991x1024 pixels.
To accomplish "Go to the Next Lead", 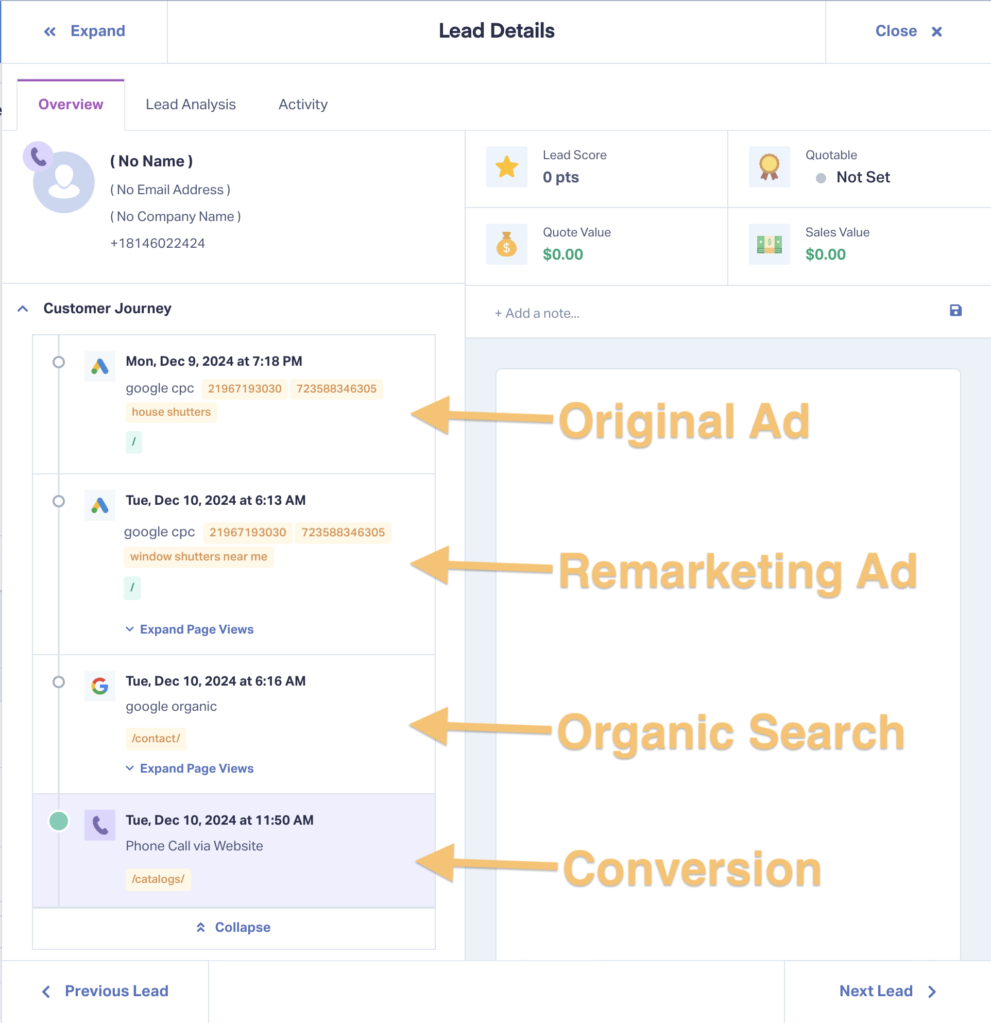I will [888, 991].
